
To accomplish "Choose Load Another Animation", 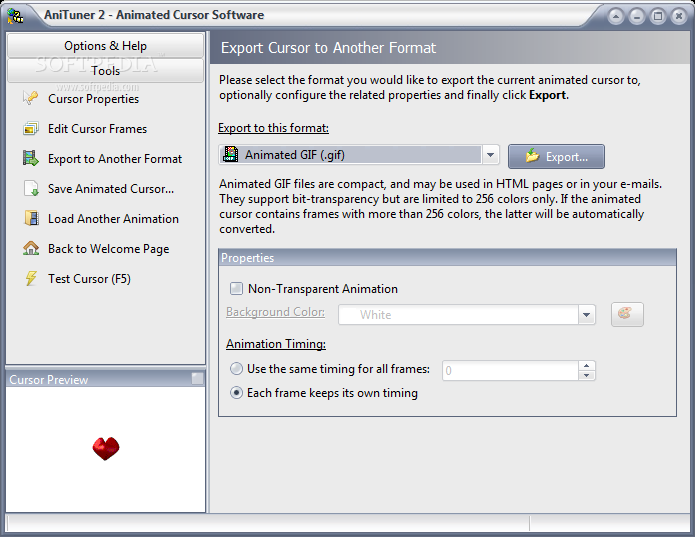I will click(113, 219).
